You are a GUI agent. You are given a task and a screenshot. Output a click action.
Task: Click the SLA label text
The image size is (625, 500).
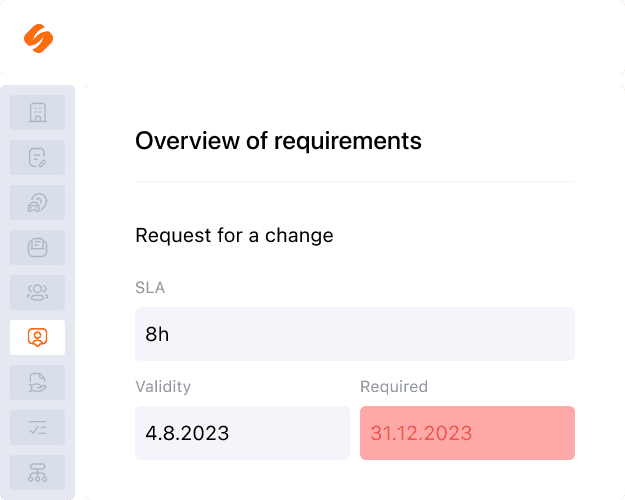tap(150, 287)
